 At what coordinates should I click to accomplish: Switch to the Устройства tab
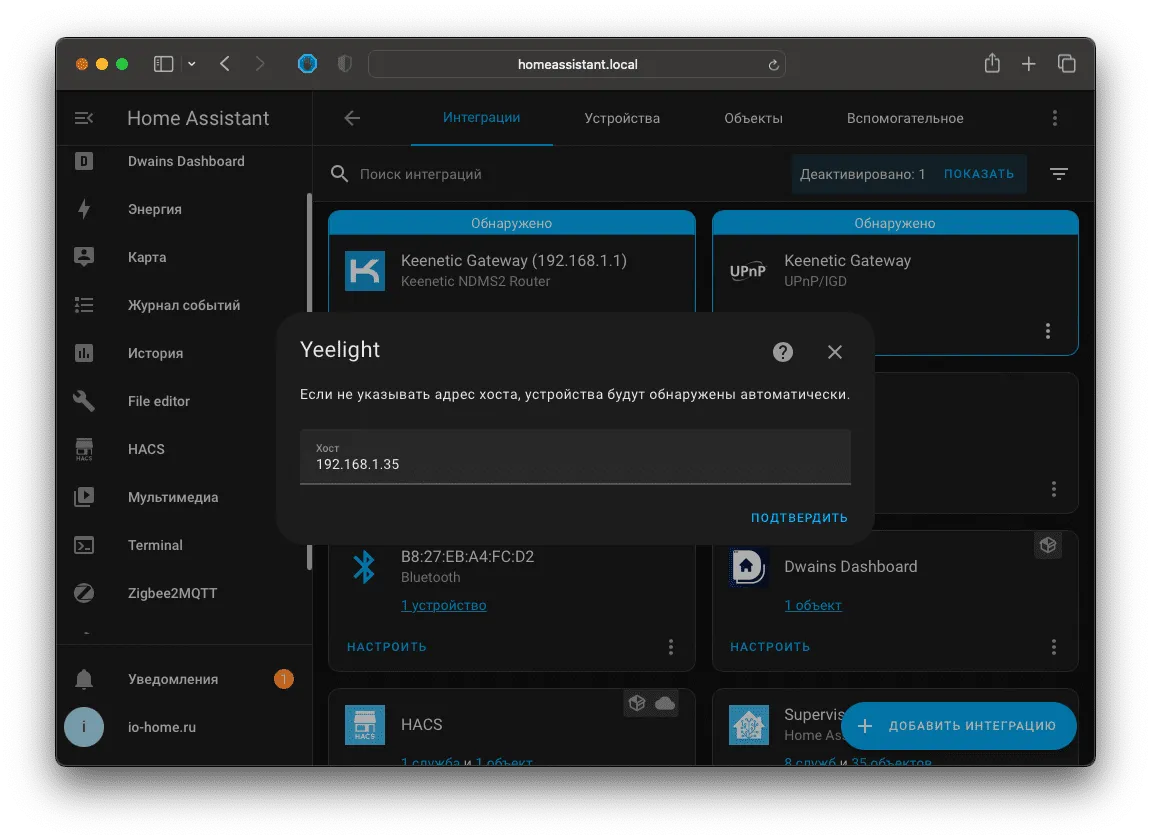[x=622, y=118]
